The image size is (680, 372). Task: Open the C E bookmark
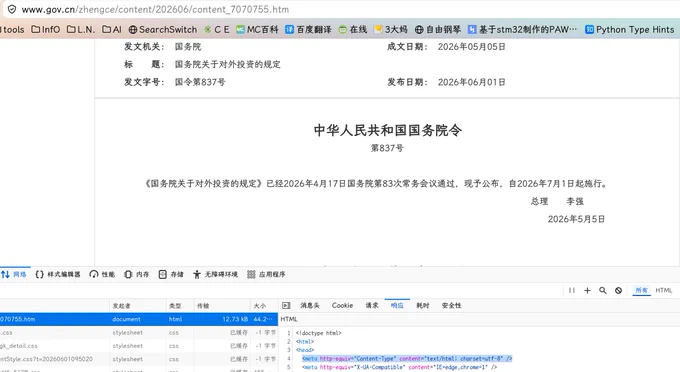click(x=216, y=29)
